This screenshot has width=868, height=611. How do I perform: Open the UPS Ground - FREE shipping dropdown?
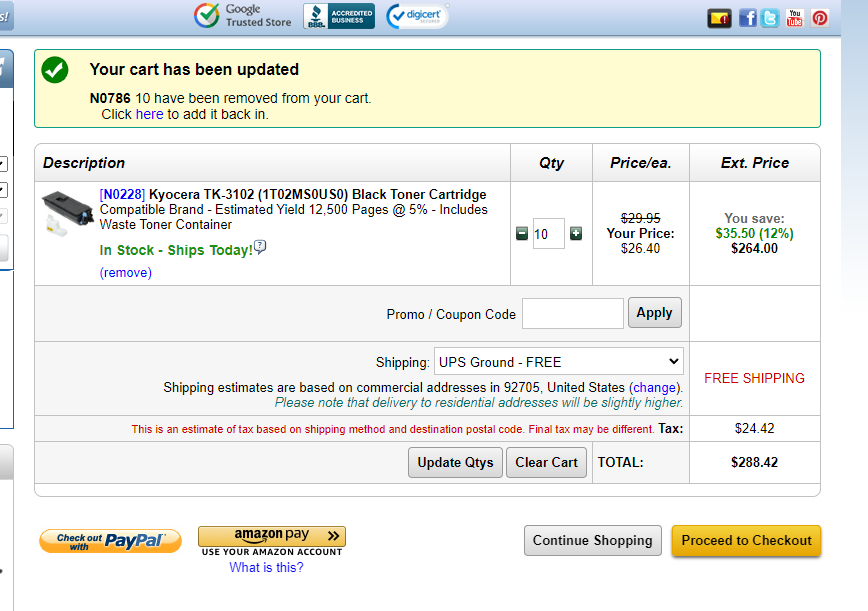559,361
